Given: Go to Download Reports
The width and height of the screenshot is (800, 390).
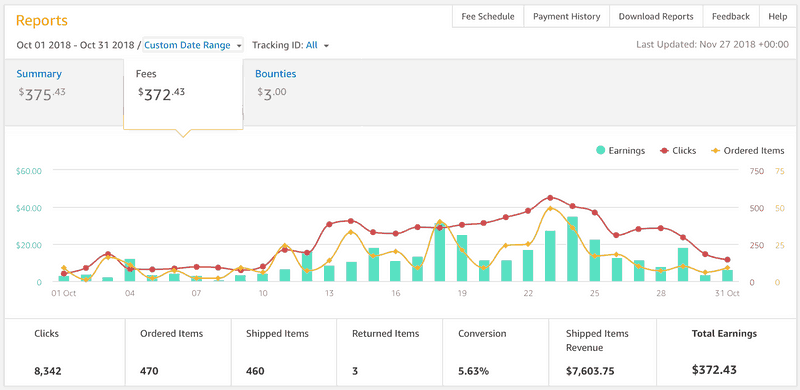Looking at the screenshot, I should point(656,16).
